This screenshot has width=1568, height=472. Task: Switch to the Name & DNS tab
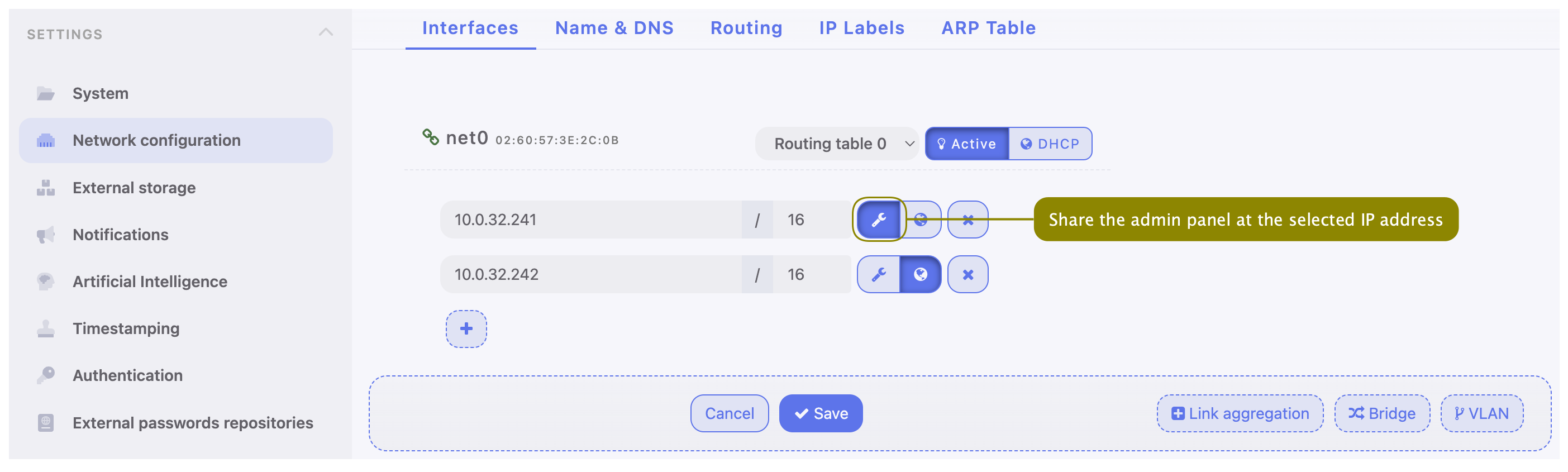point(613,28)
